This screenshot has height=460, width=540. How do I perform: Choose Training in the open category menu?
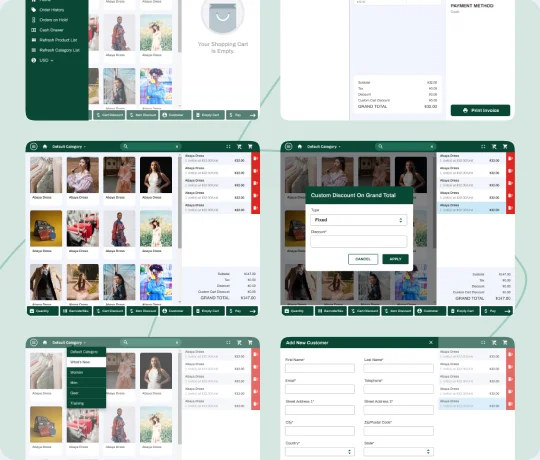click(x=86, y=403)
